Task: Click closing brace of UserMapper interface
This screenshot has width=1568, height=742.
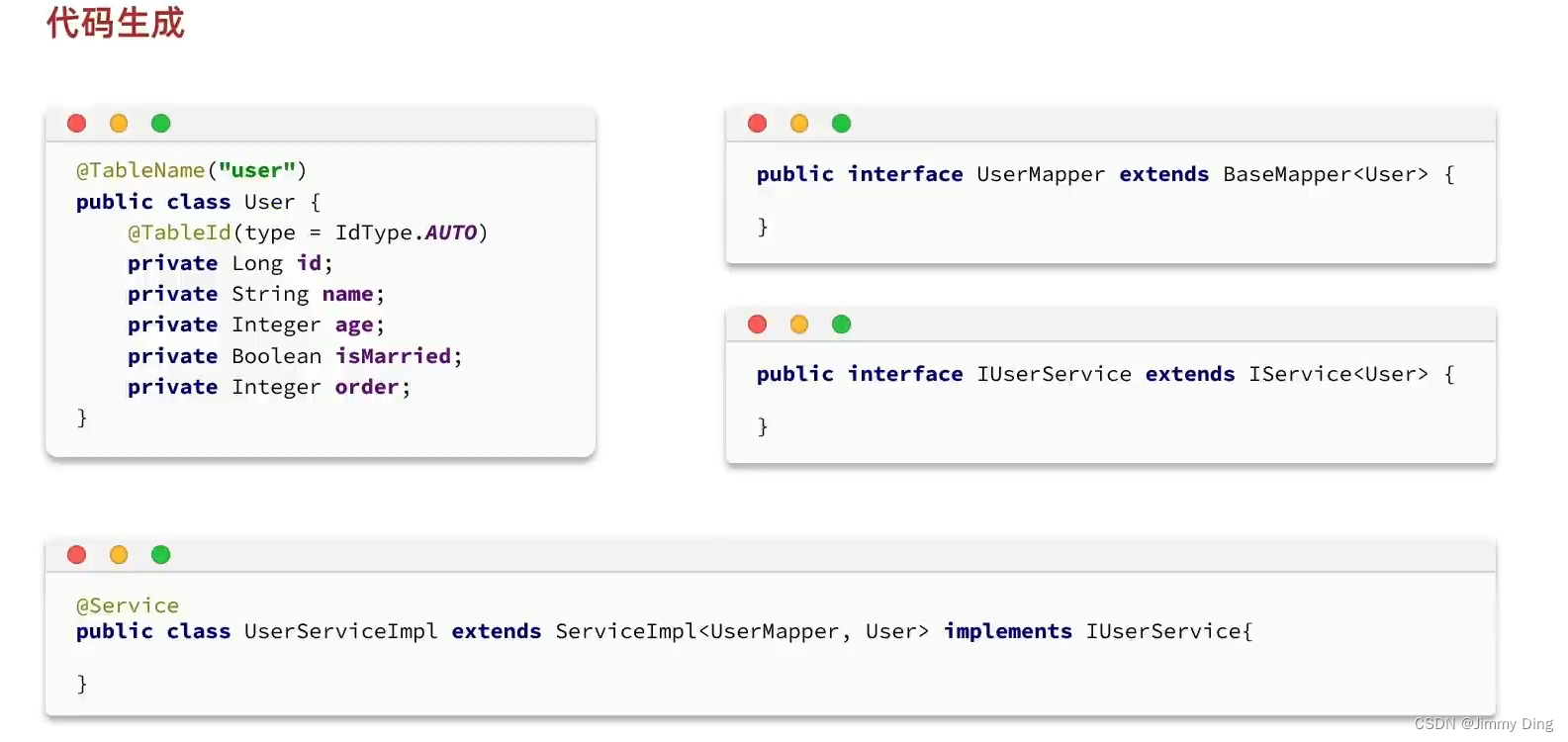Action: (x=763, y=227)
